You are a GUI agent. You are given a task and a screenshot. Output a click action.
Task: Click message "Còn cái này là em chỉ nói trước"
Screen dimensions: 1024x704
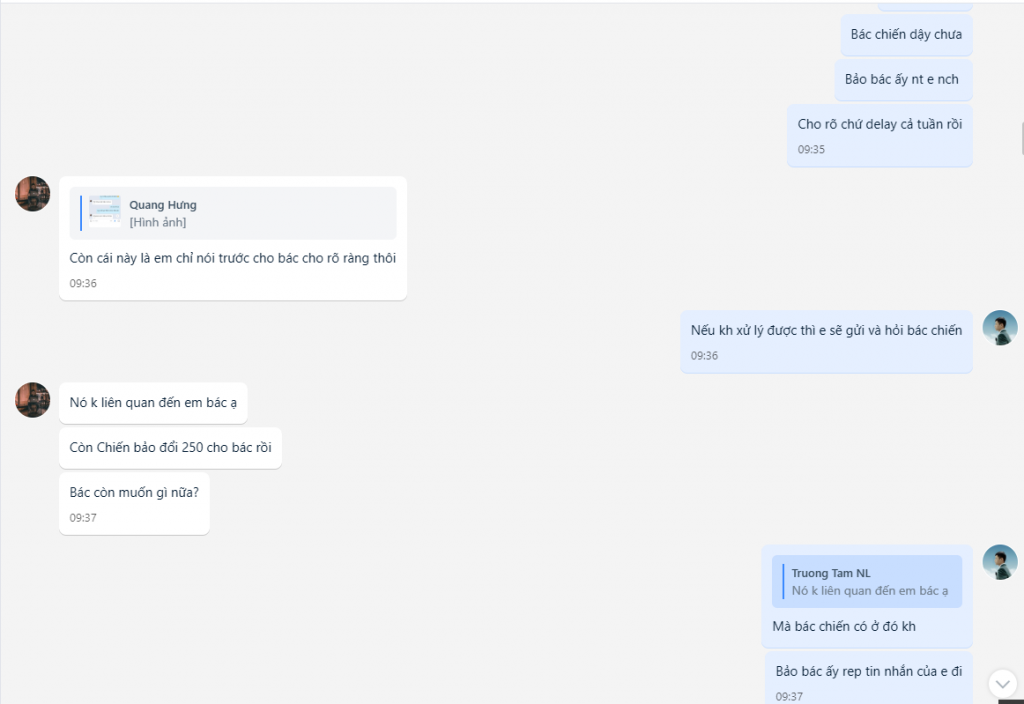[x=232, y=258]
